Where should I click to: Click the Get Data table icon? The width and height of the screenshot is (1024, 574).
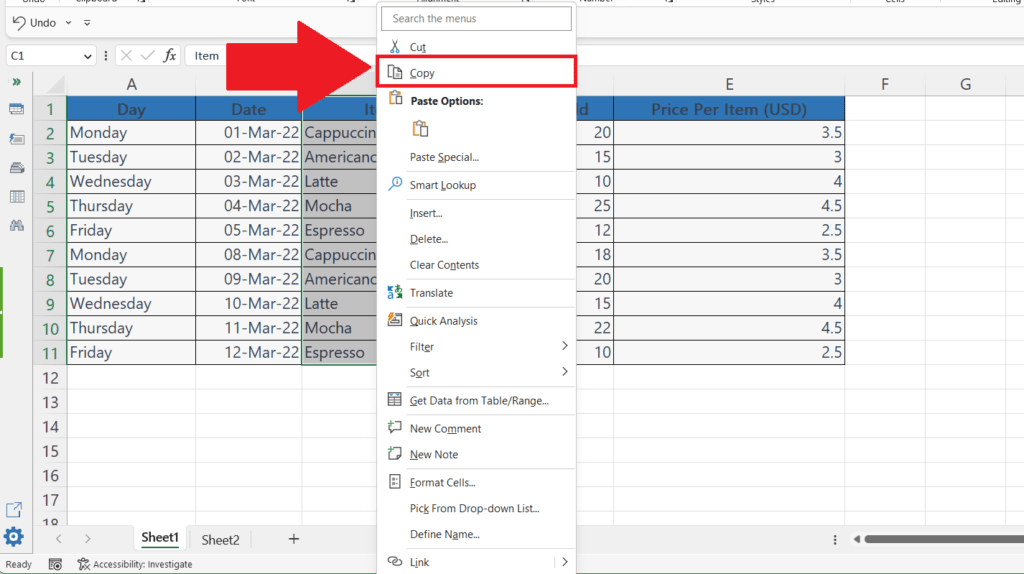394,399
